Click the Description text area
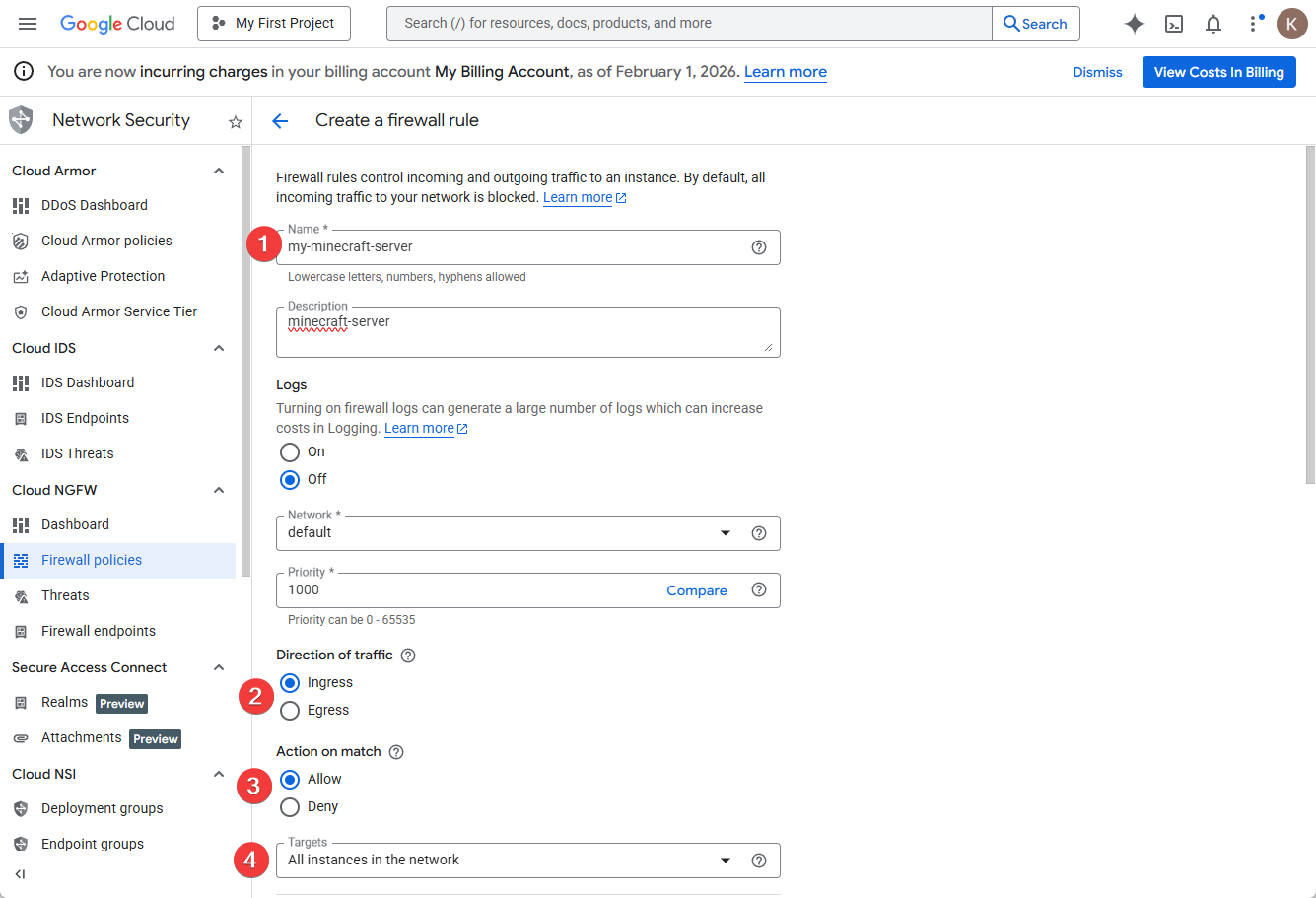The width and height of the screenshot is (1316, 898). [528, 332]
